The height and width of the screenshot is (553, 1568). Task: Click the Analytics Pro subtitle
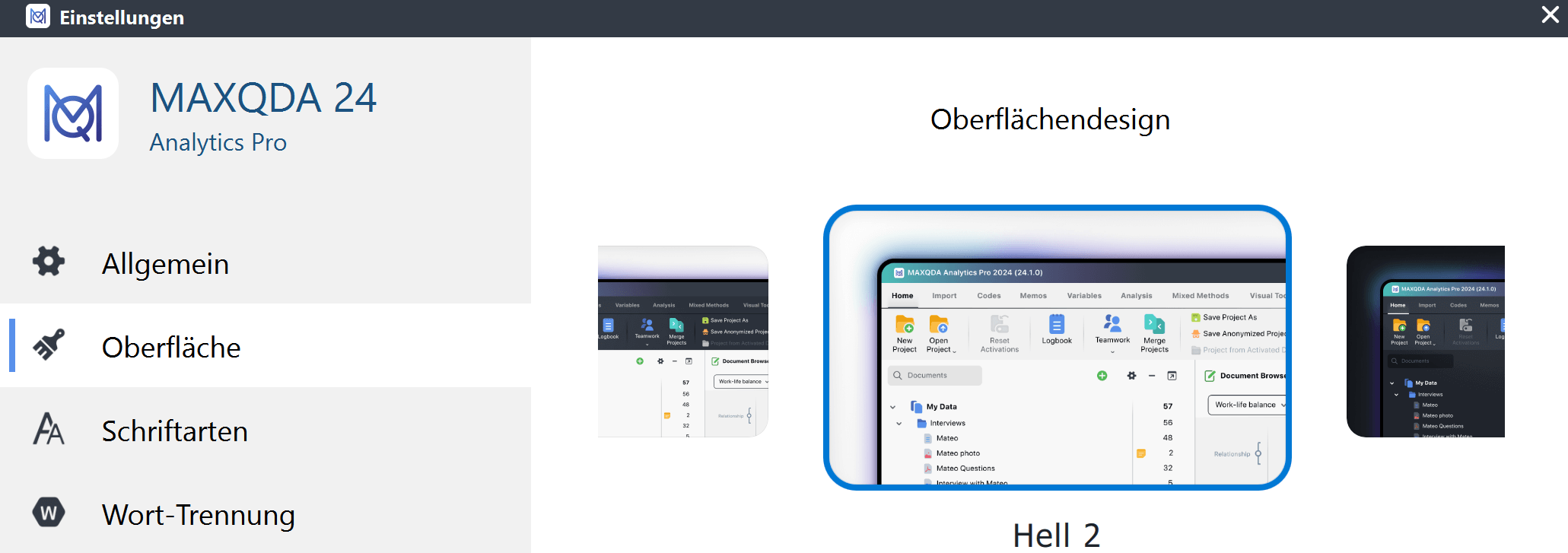(218, 142)
